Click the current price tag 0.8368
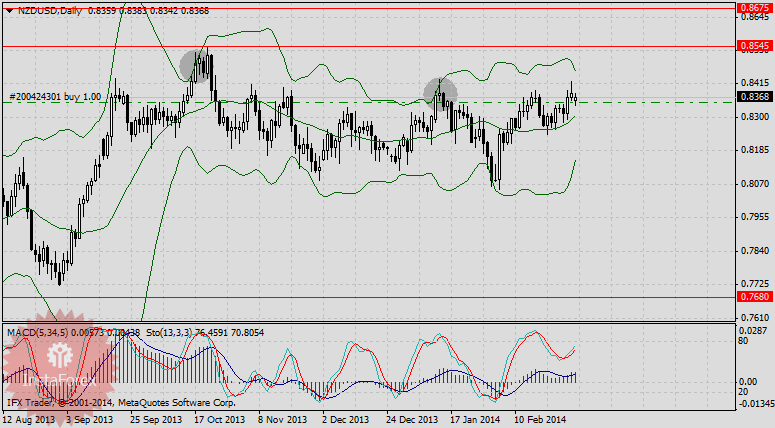This screenshot has height=428, width=775. click(x=754, y=97)
